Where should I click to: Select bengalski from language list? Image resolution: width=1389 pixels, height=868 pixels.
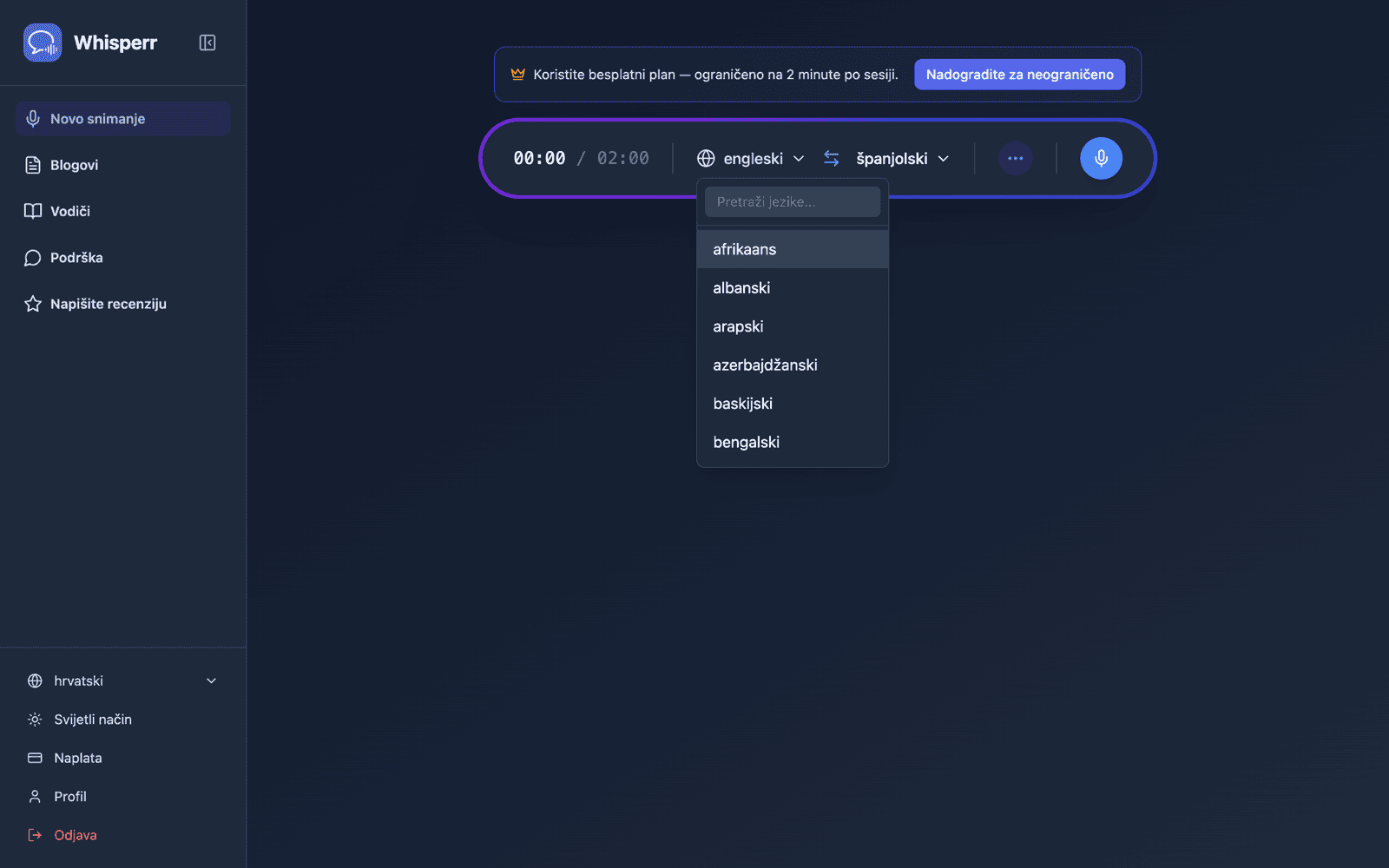tap(793, 442)
